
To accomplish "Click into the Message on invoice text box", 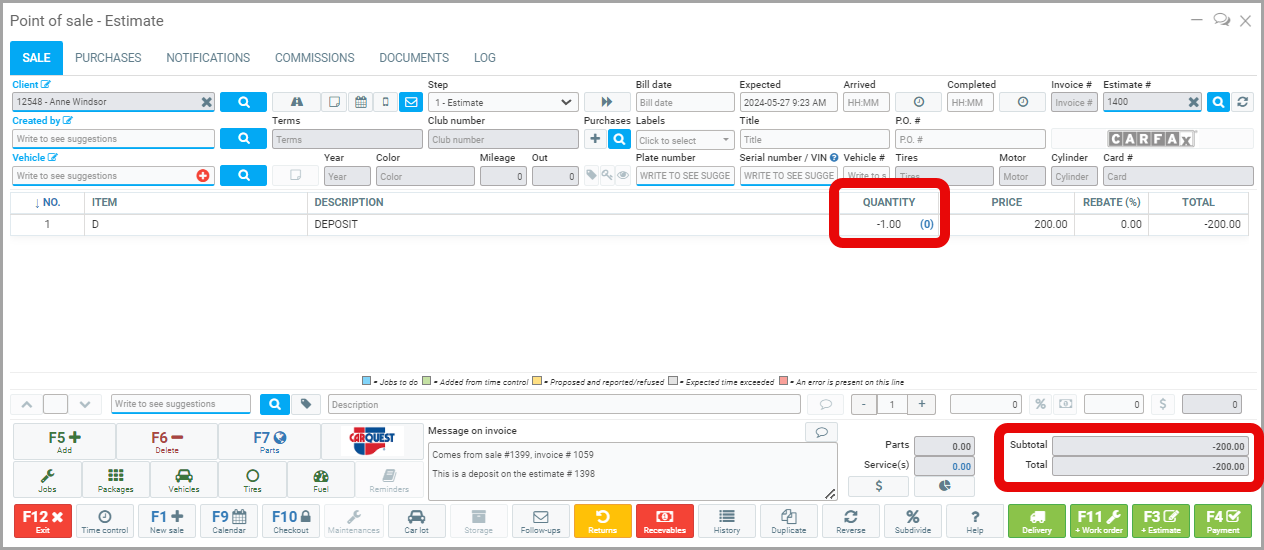I will pyautogui.click(x=632, y=470).
